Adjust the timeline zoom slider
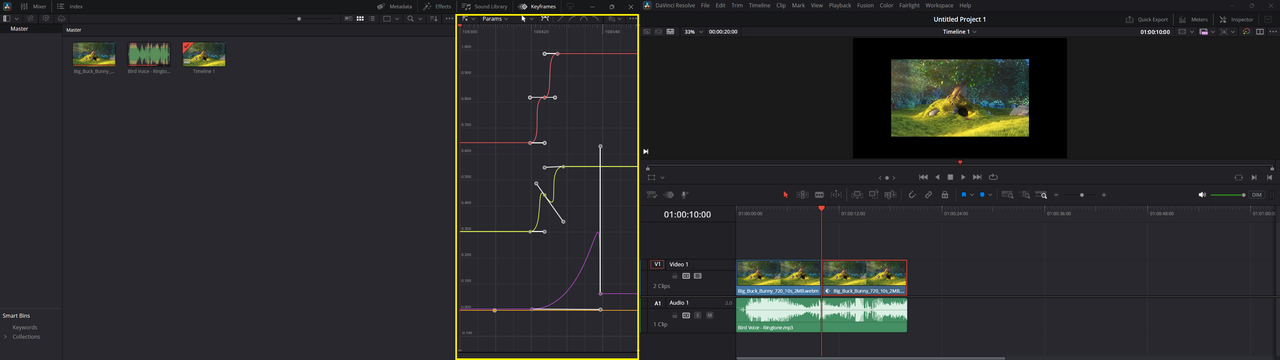 pos(1081,195)
